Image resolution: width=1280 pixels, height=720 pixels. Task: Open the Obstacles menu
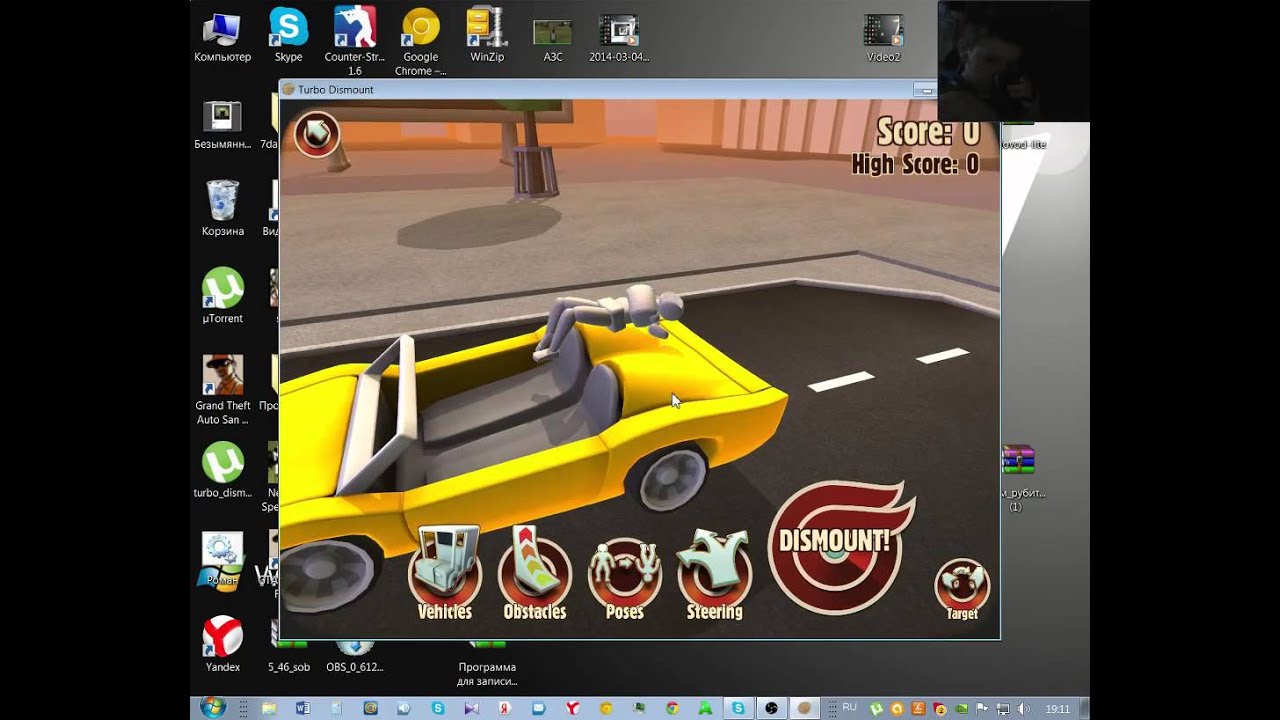pos(535,573)
